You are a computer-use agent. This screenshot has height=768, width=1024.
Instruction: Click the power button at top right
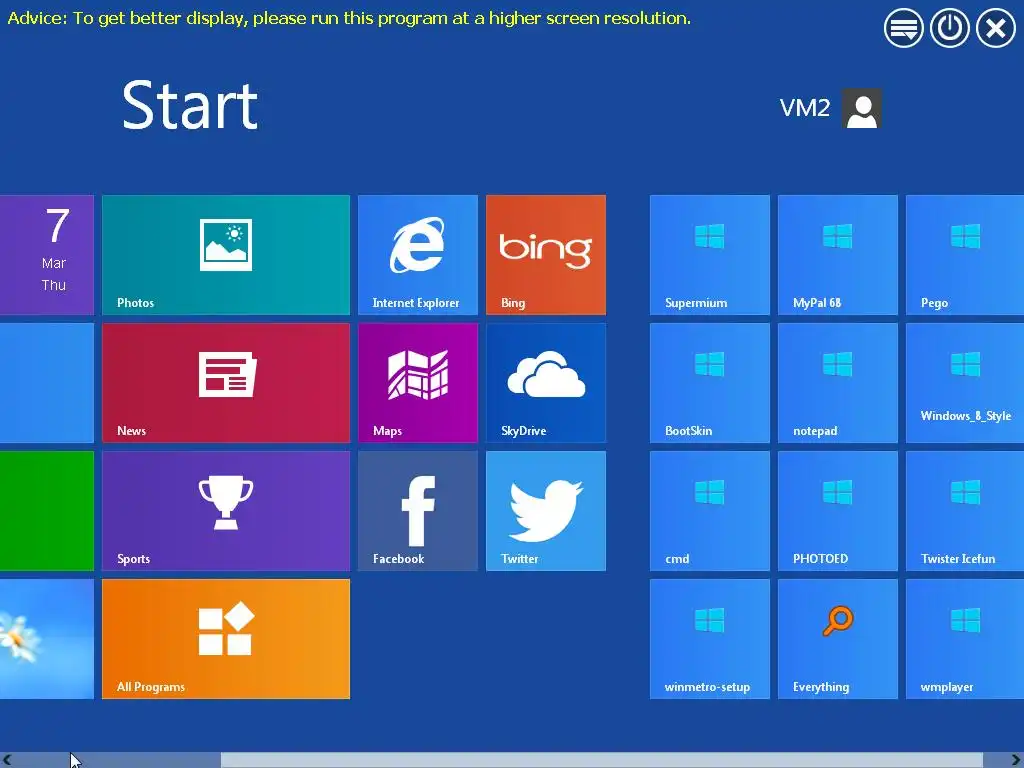tap(950, 28)
